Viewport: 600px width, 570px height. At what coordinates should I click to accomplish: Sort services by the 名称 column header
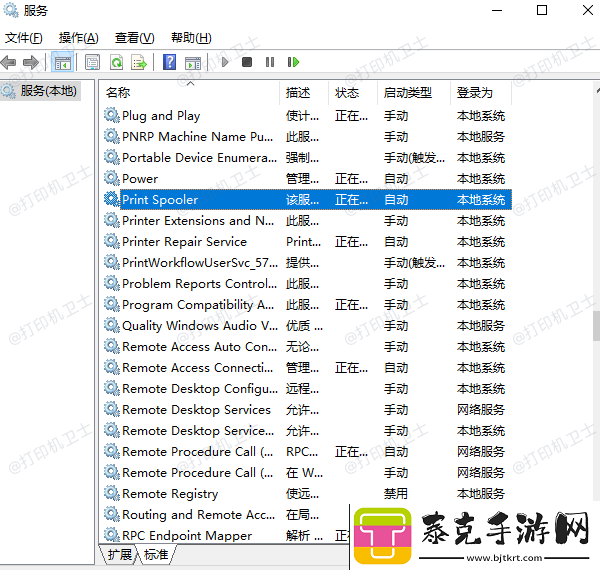[x=118, y=92]
